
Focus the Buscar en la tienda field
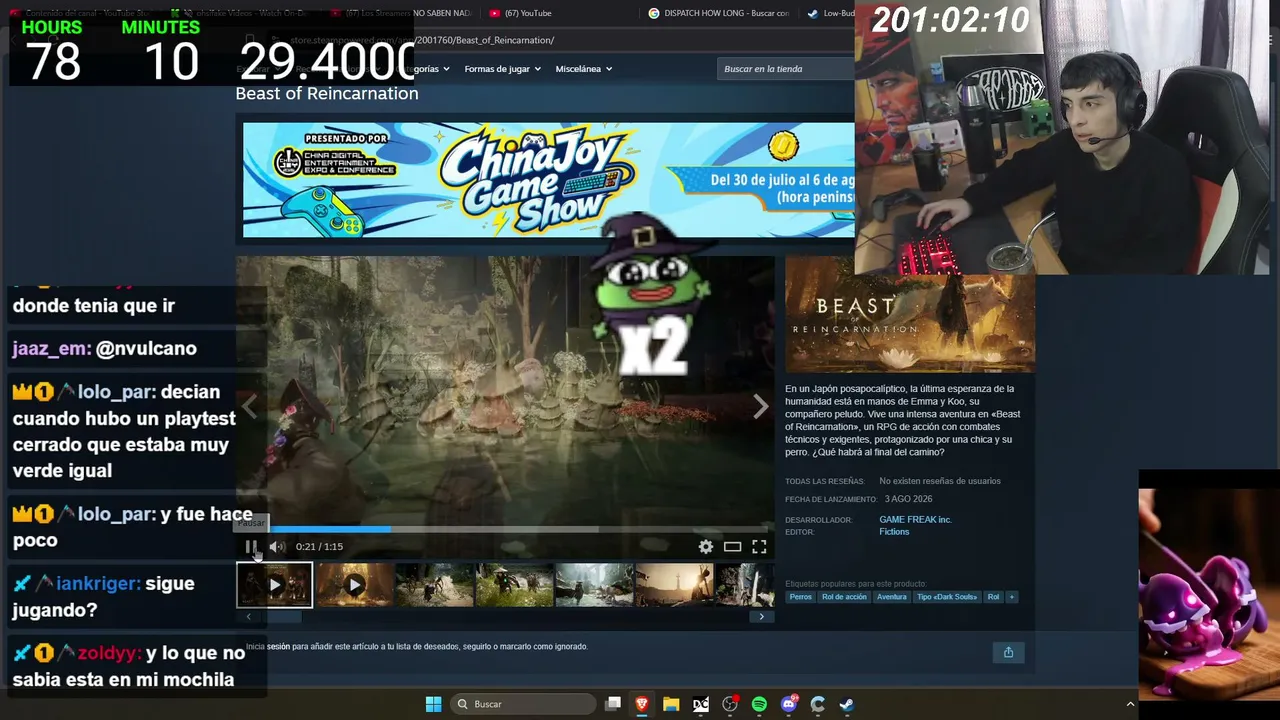(x=786, y=69)
